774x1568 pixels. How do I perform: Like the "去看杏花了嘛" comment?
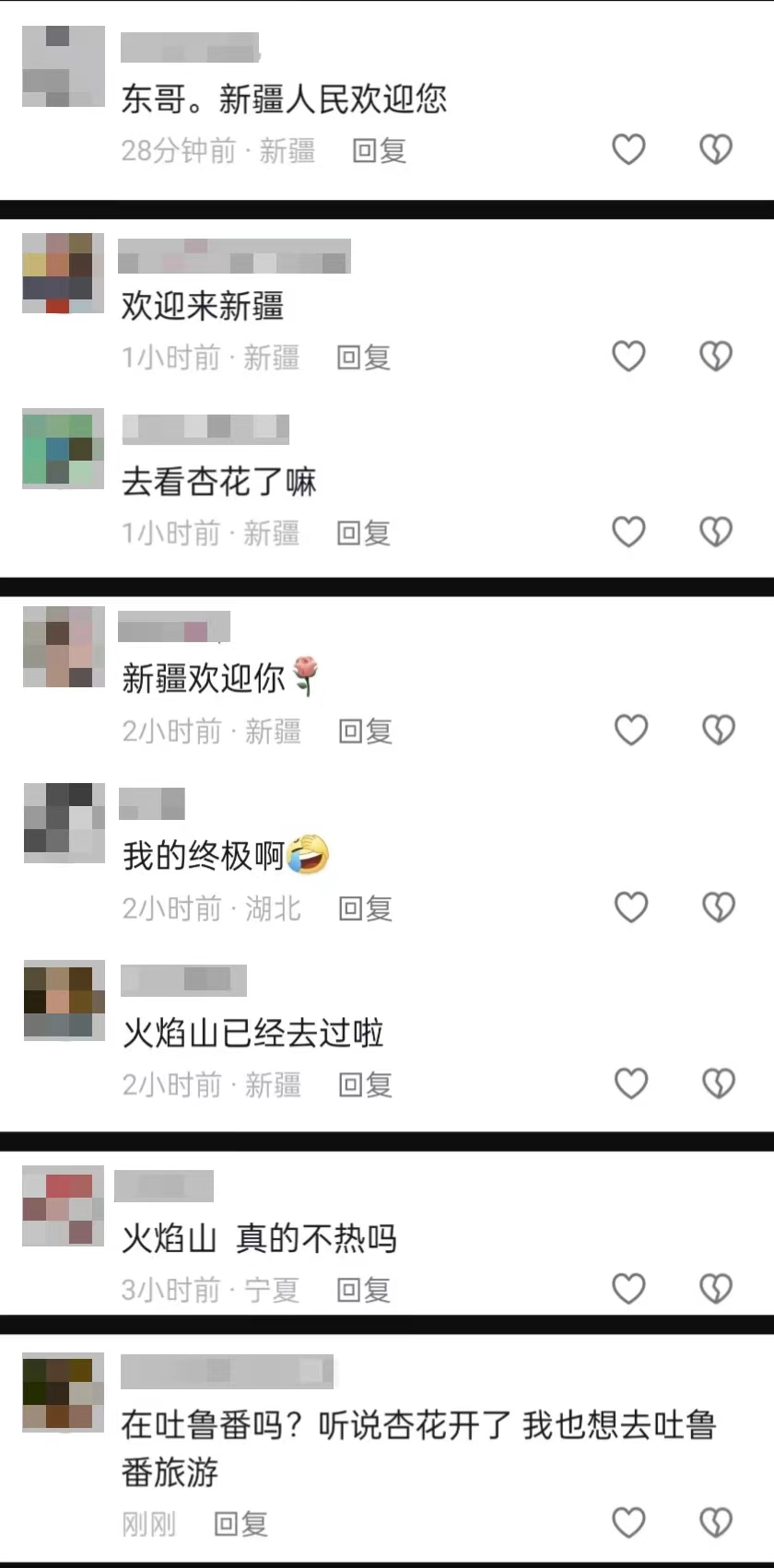coord(629,532)
